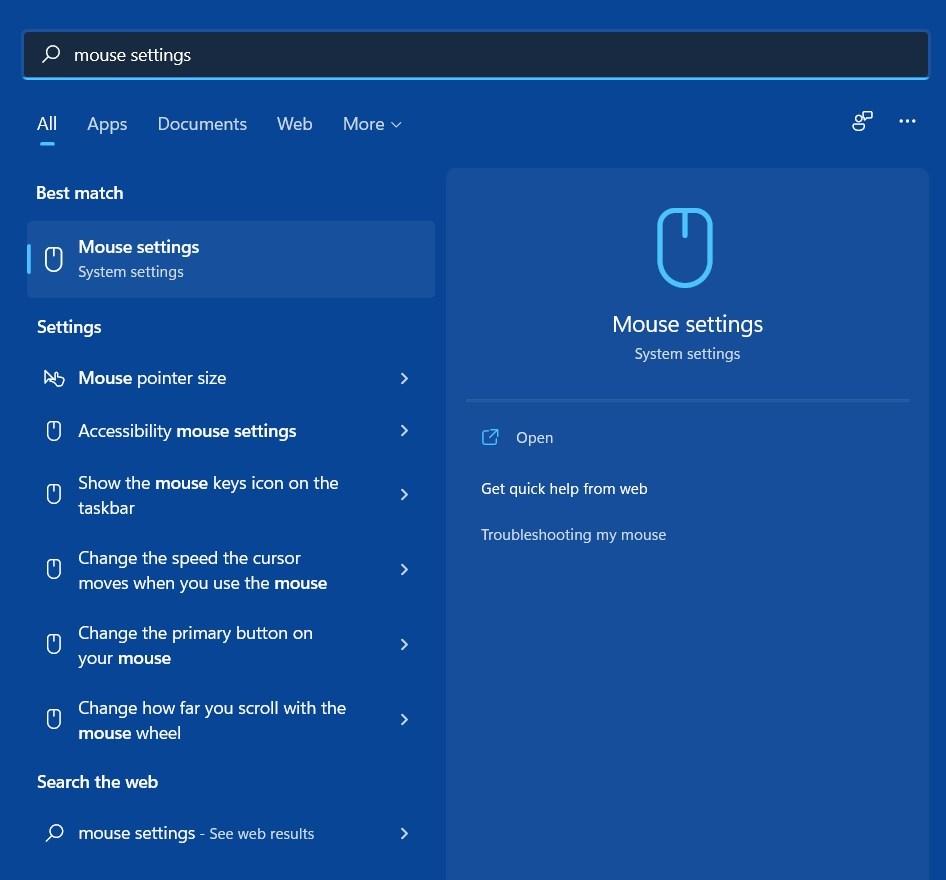Click Open in the preview pane
Image resolution: width=946 pixels, height=880 pixels.
tap(534, 438)
